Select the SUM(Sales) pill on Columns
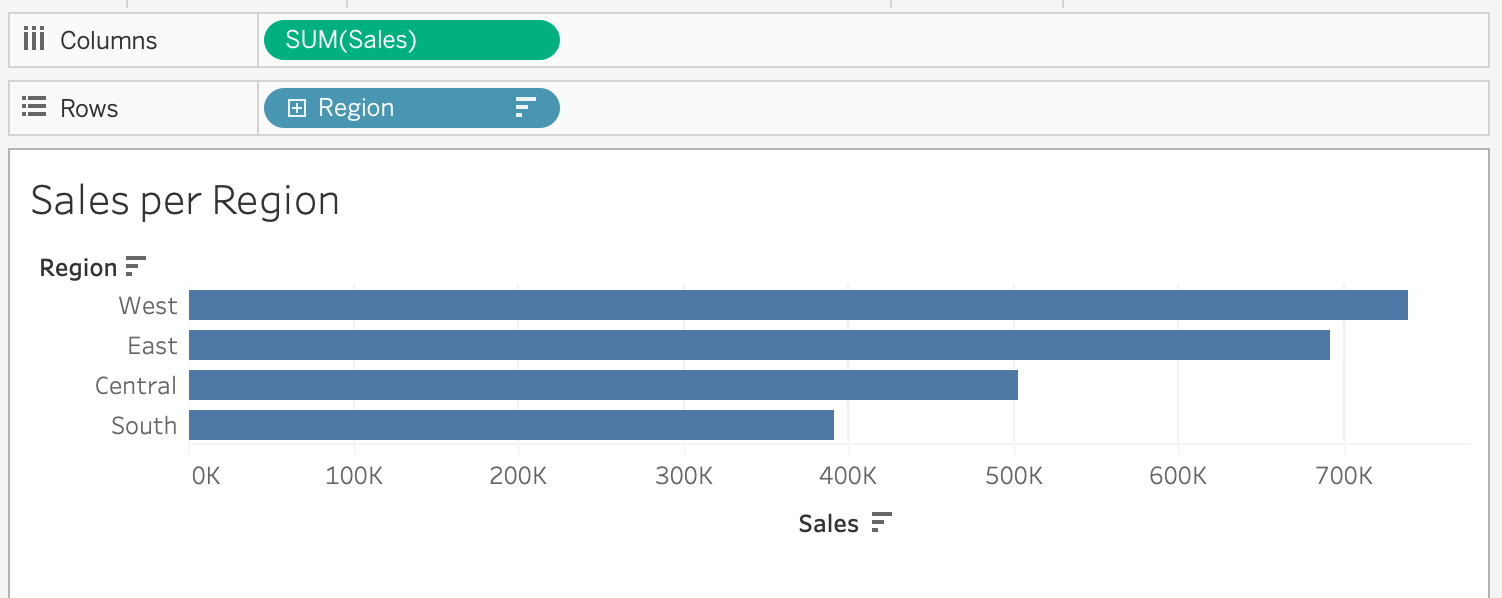Screen dimensions: 1502x598 [411, 40]
